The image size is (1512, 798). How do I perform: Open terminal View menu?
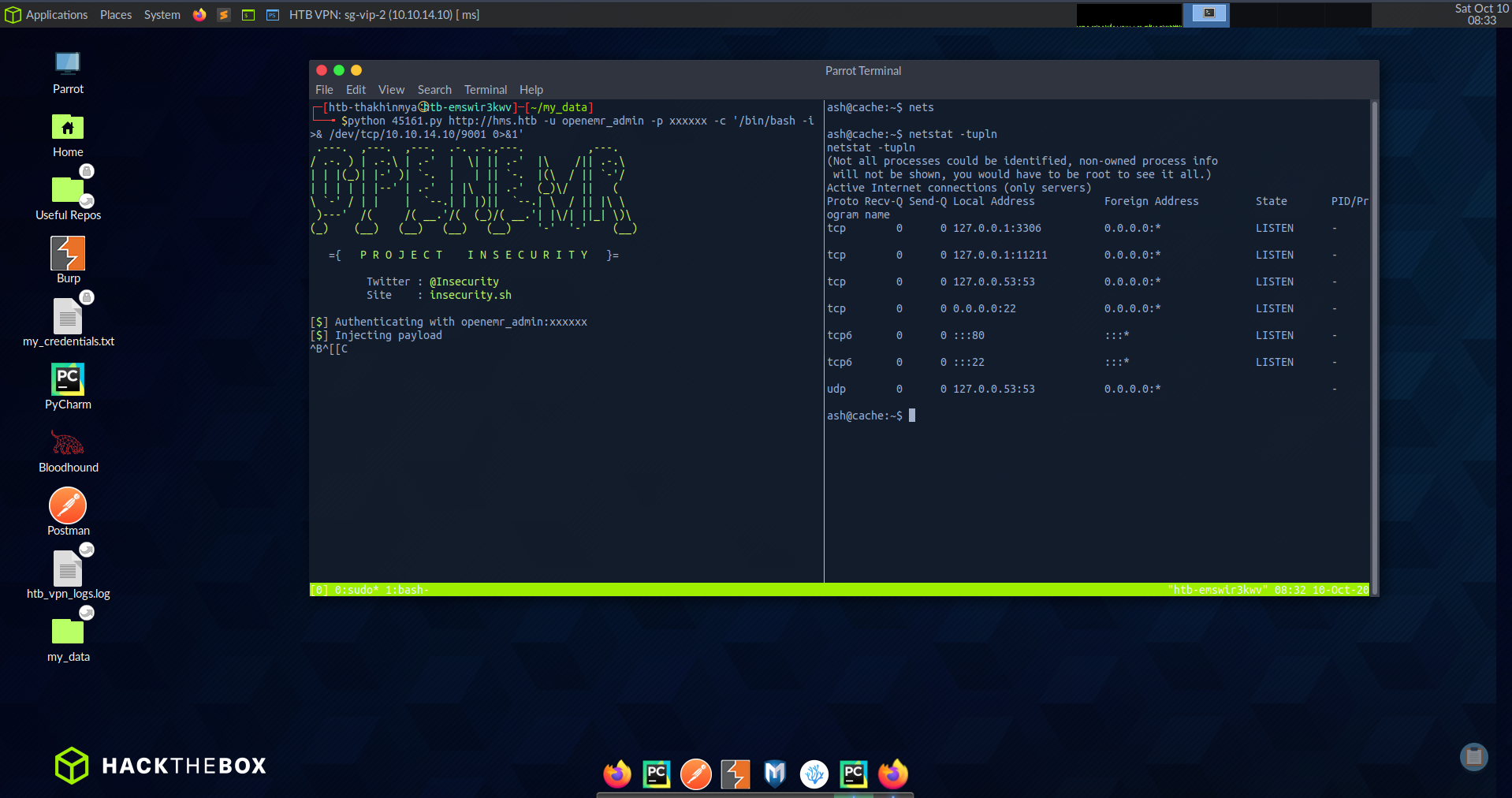(x=391, y=90)
